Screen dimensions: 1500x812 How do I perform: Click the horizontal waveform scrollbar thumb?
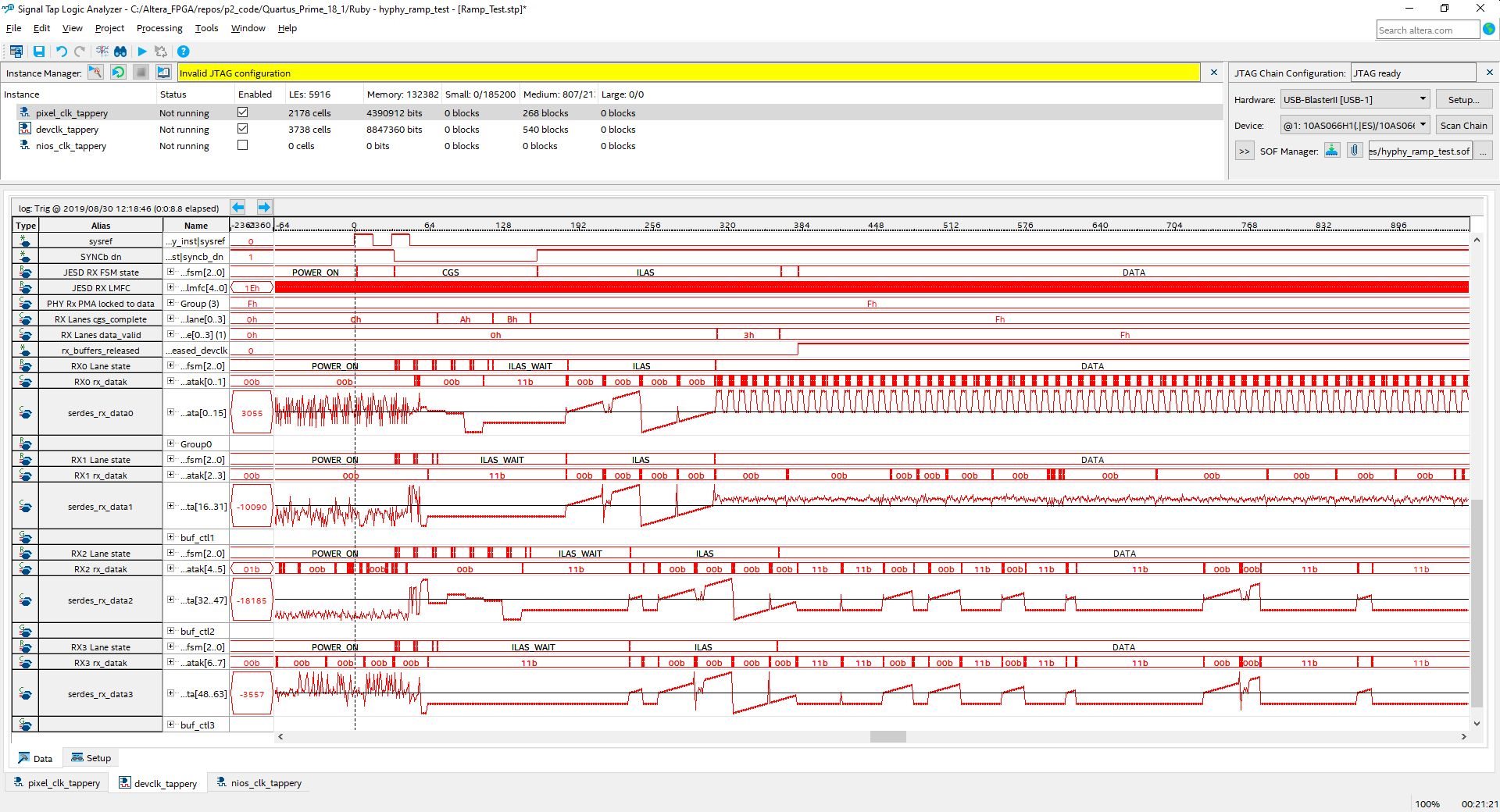887,736
